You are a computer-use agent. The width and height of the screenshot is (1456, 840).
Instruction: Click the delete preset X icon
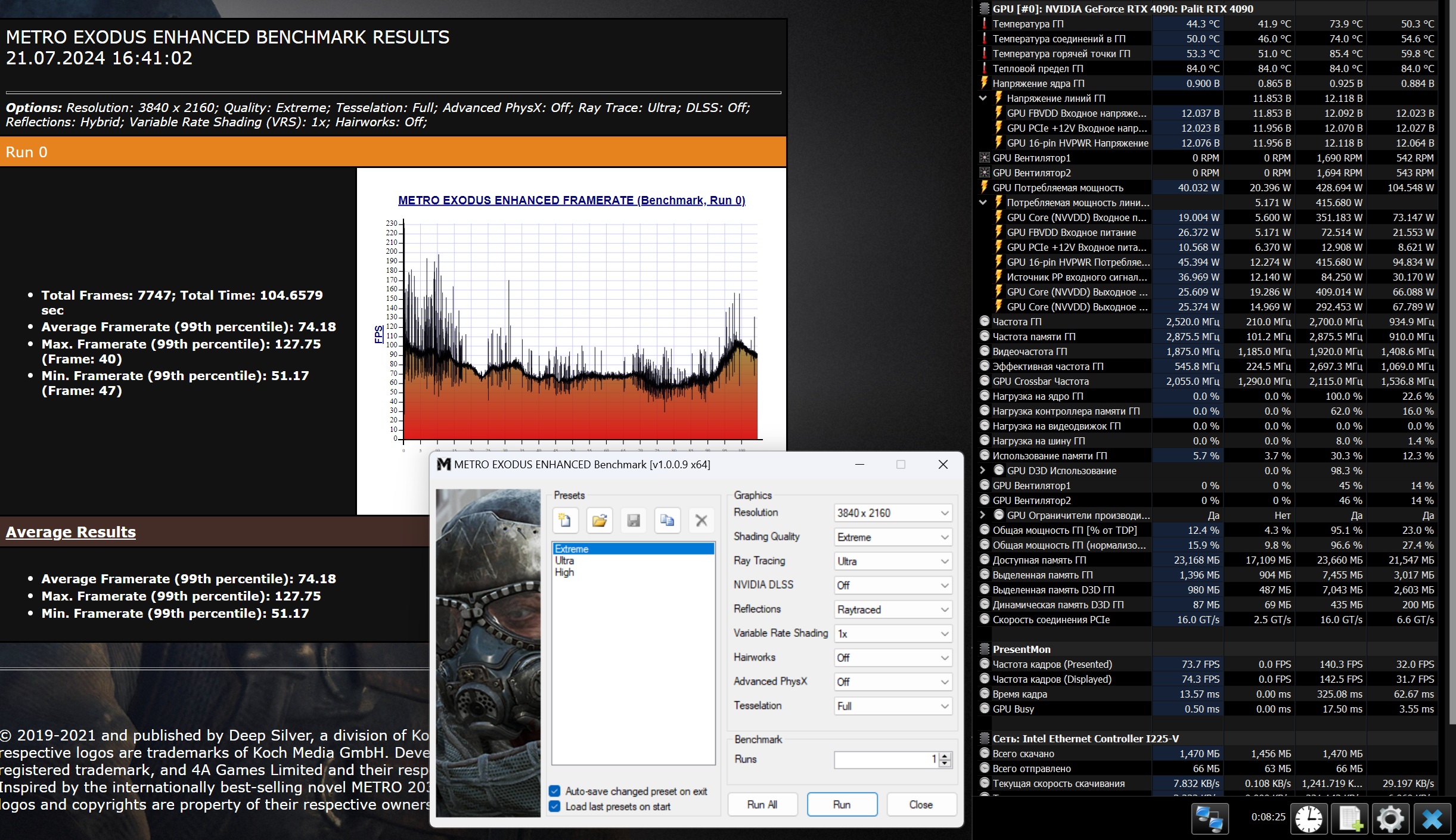[x=701, y=521]
